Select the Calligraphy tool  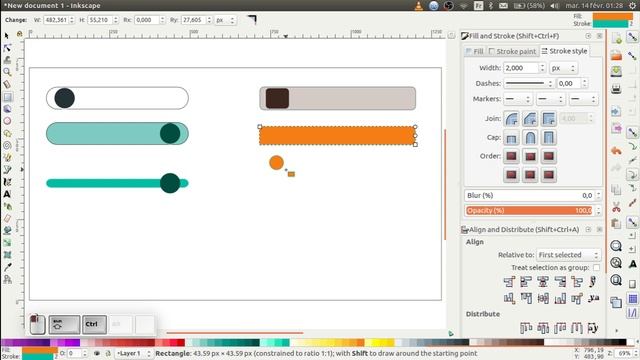click(7, 182)
